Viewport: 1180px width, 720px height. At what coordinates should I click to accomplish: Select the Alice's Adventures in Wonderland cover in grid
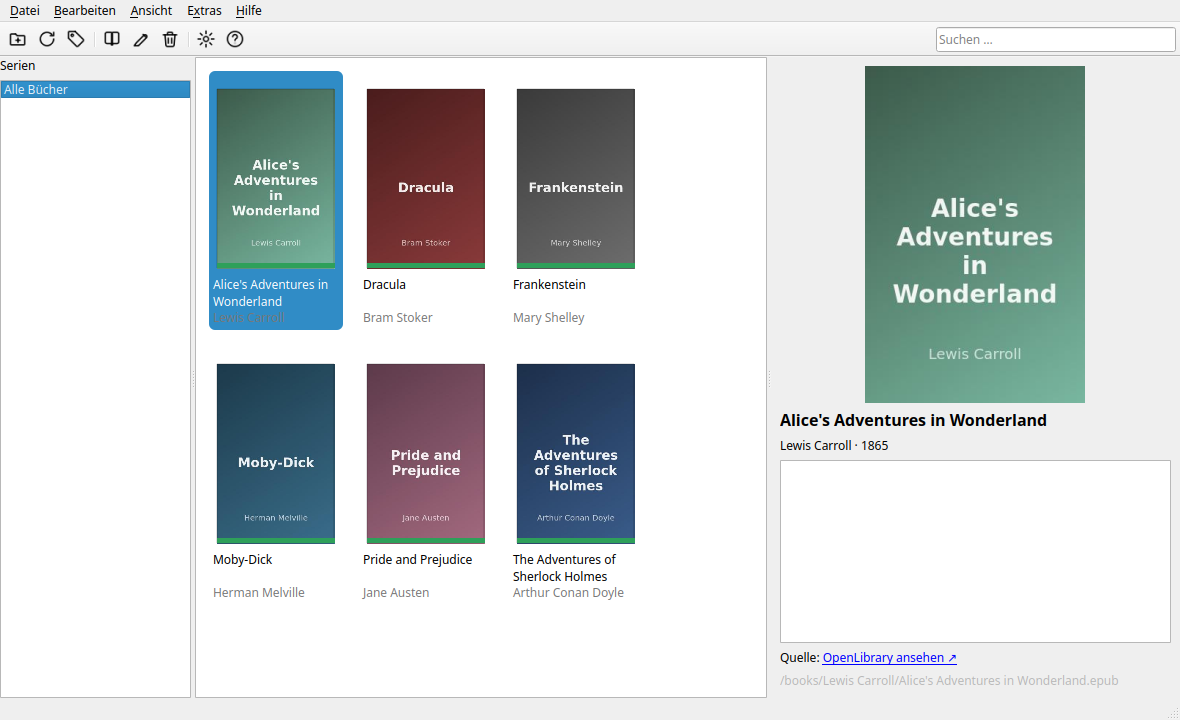point(276,178)
